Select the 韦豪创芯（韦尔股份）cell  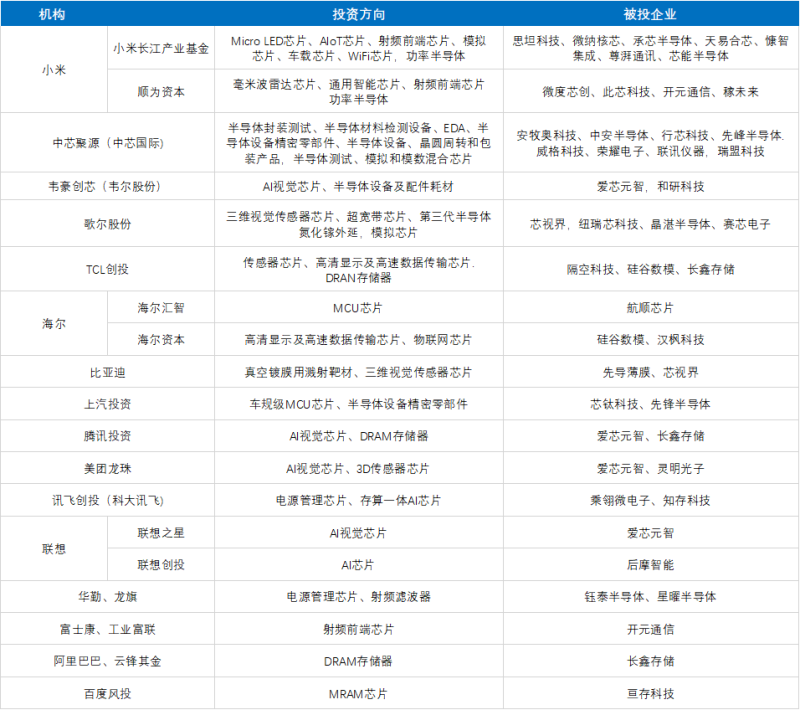(108, 186)
